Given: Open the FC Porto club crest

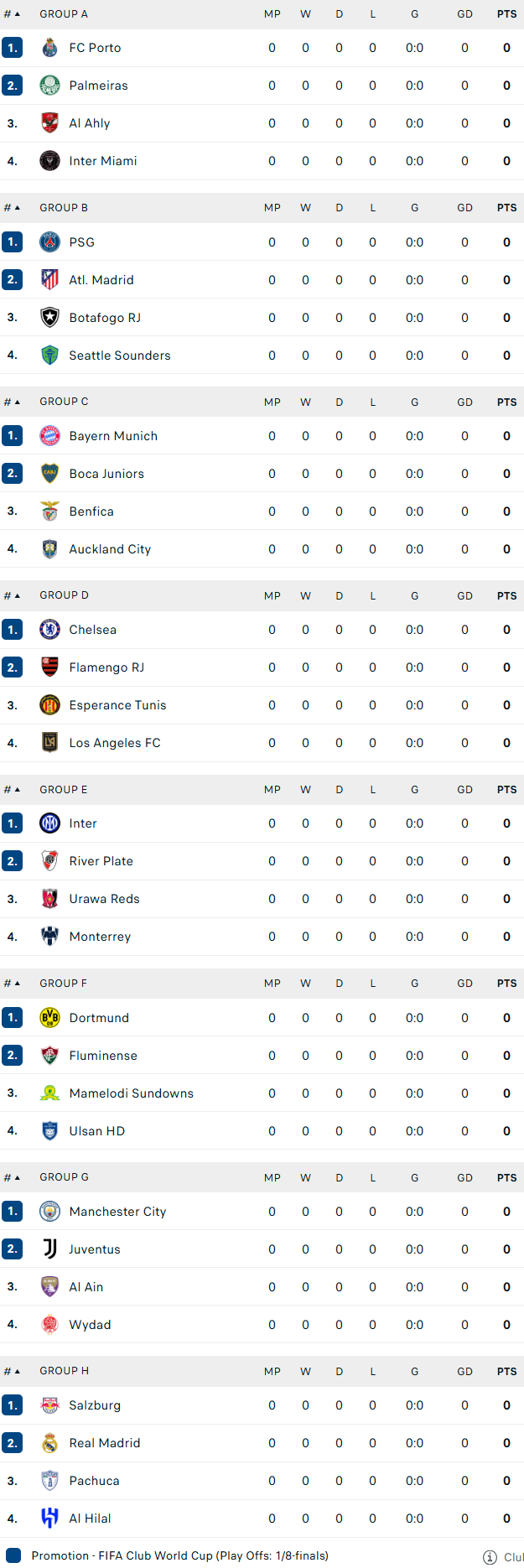Looking at the screenshot, I should click(49, 48).
